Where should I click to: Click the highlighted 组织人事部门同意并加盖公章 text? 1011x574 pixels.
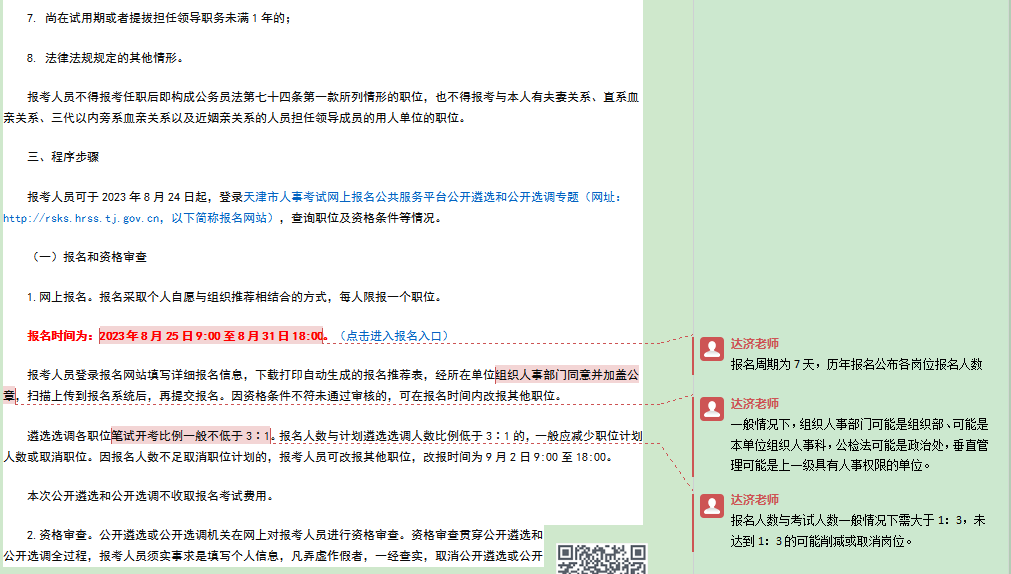pos(566,375)
